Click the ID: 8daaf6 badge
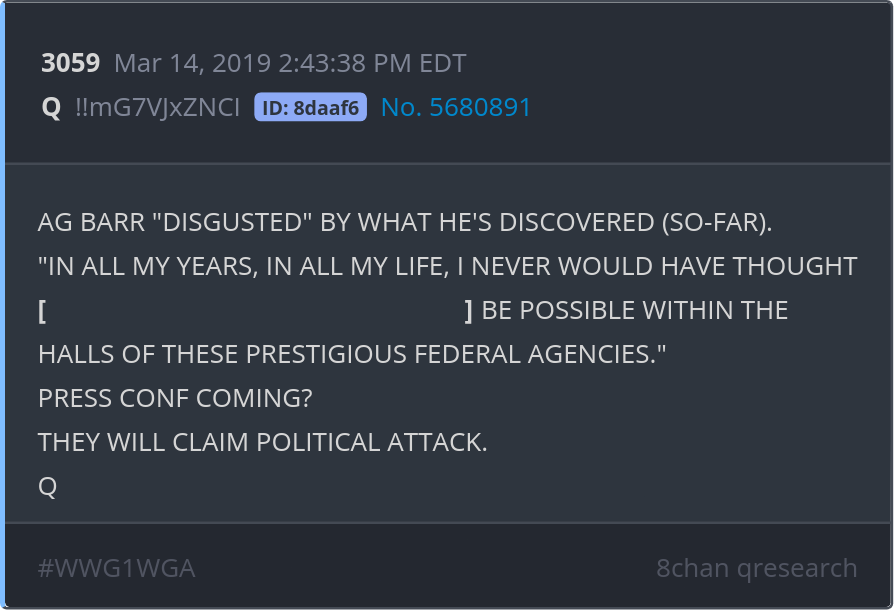This screenshot has width=894, height=610. [x=310, y=108]
